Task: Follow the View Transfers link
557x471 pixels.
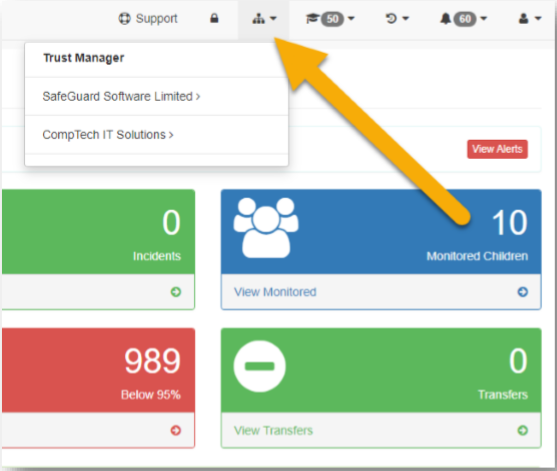Action: pyautogui.click(x=273, y=431)
